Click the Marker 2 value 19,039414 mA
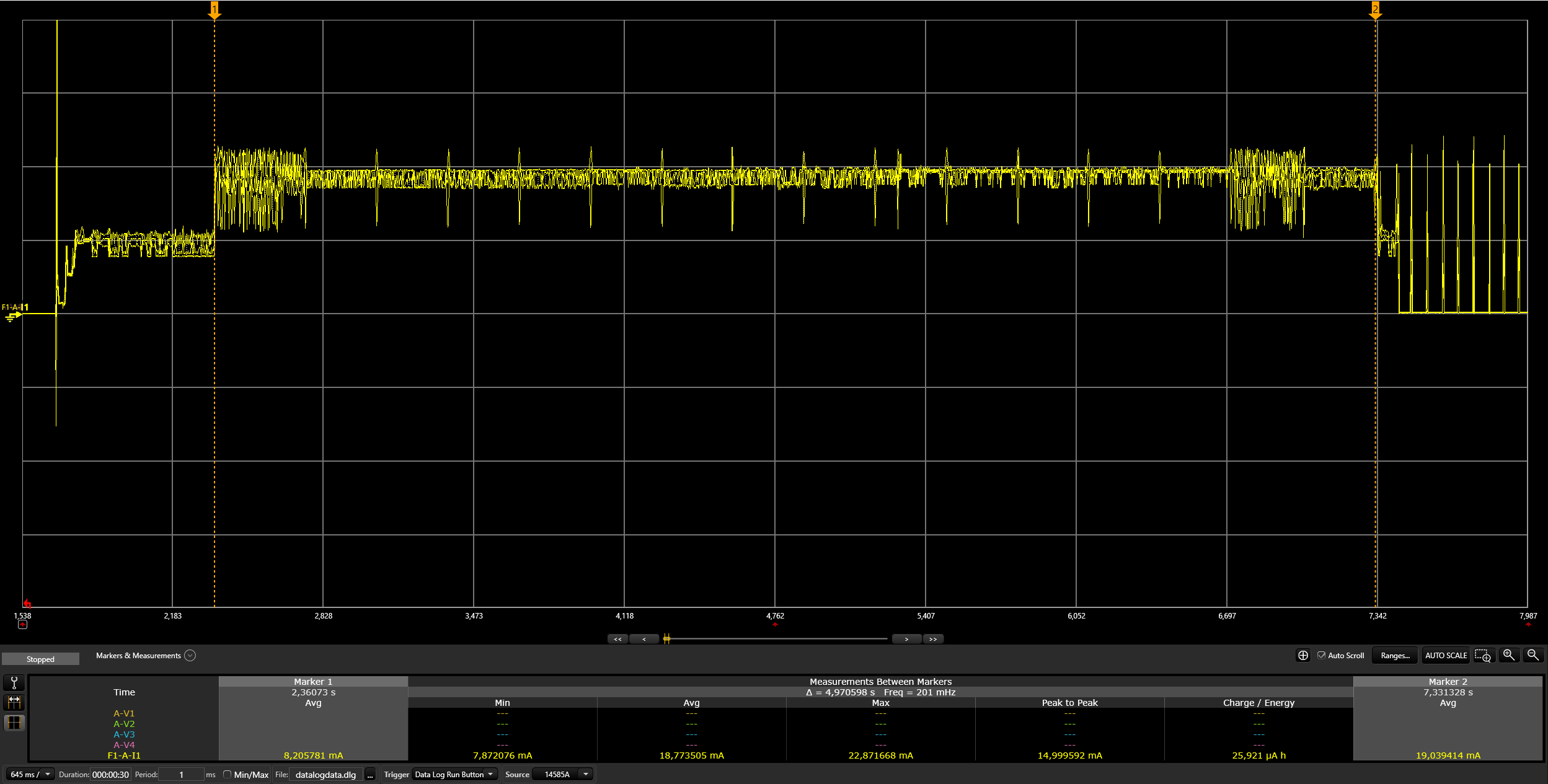Viewport: 1548px width, 784px height. click(1448, 755)
